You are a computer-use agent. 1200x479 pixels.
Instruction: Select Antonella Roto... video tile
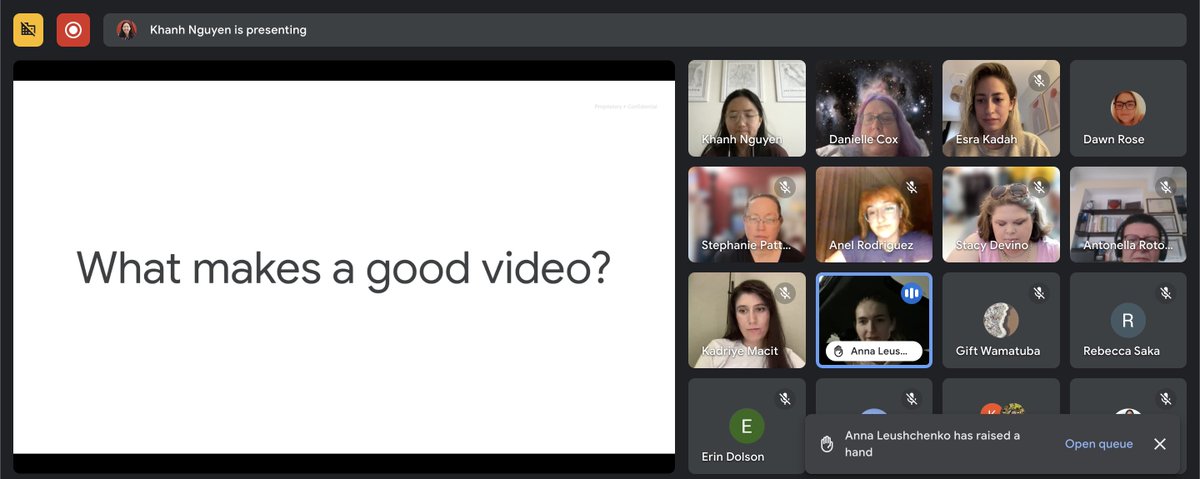click(1128, 214)
